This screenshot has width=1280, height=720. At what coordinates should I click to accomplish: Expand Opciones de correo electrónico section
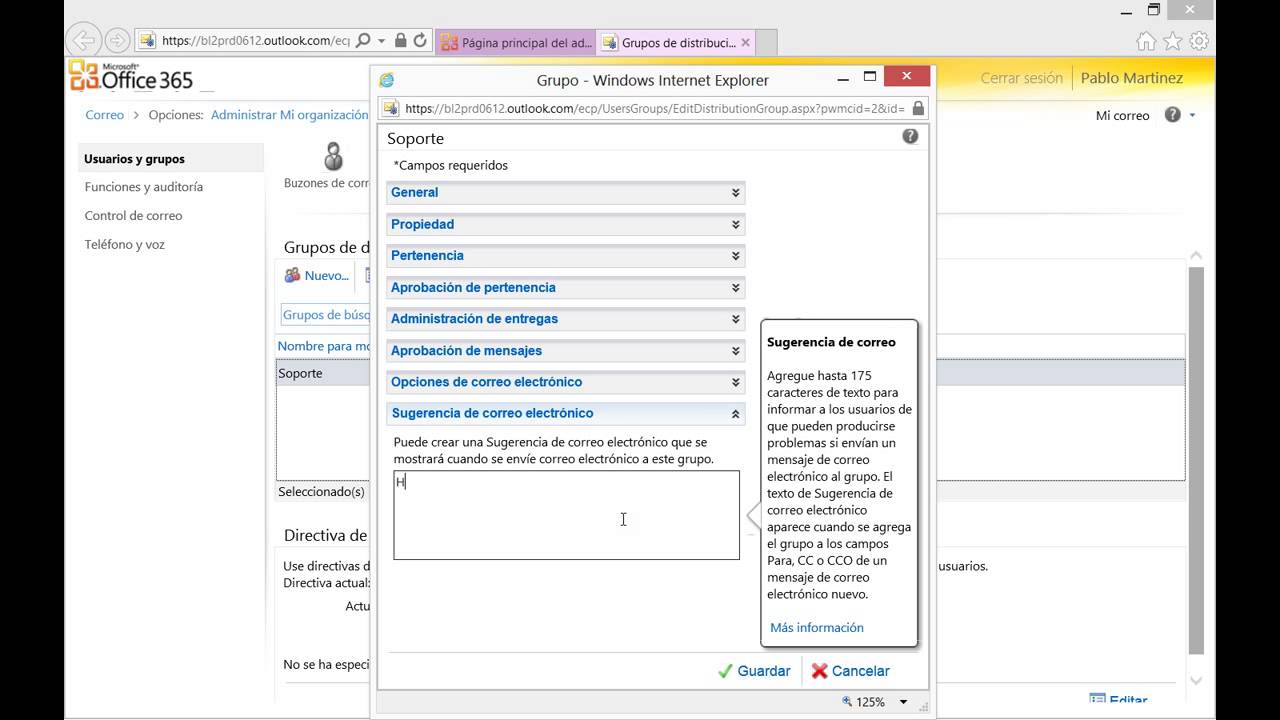566,382
